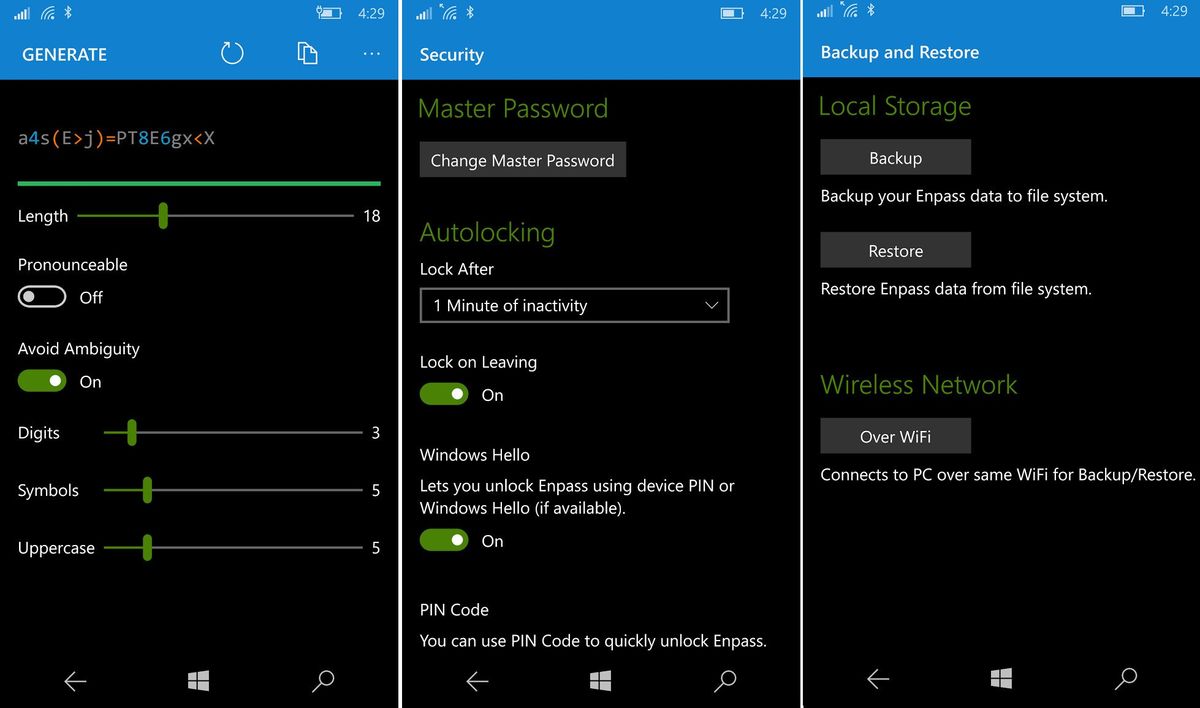Tap the search icon on the Generate screen
Viewport: 1200px width, 708px height.
click(x=323, y=681)
